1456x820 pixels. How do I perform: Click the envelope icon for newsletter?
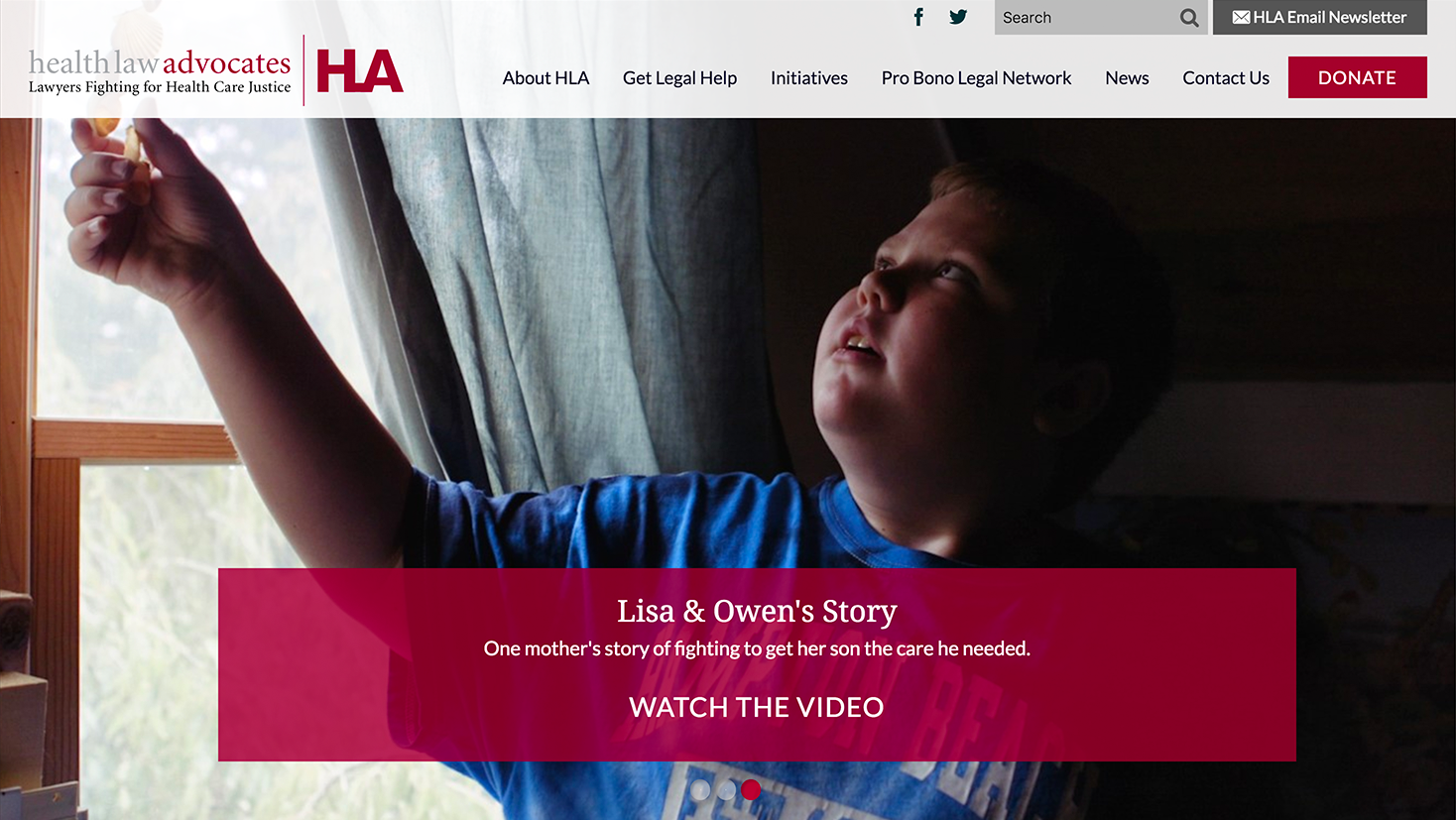1241,17
